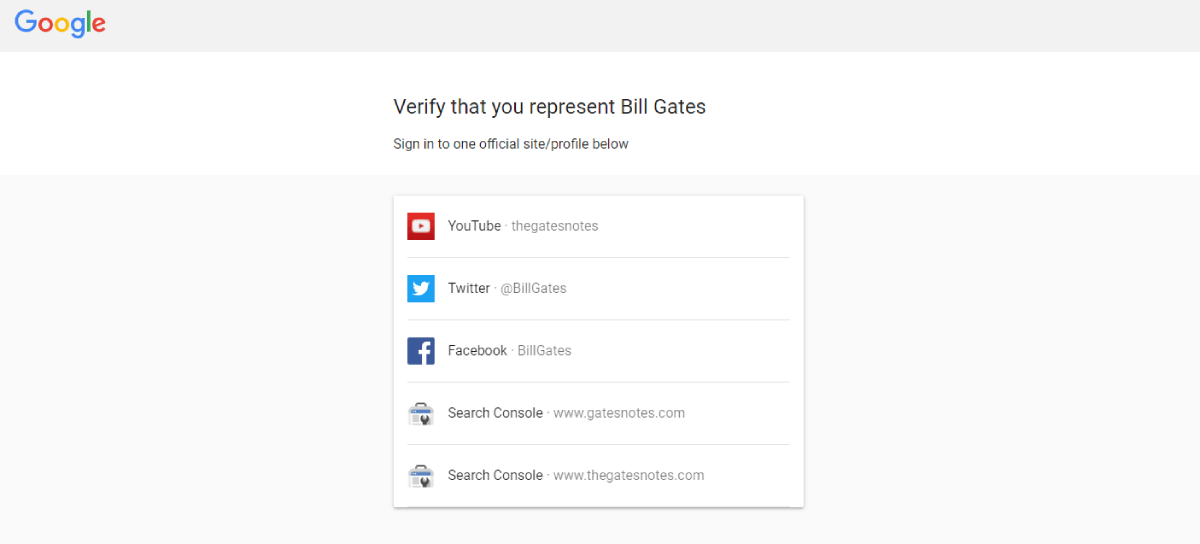Open the www.thegatesnotes.com site option

coord(629,476)
